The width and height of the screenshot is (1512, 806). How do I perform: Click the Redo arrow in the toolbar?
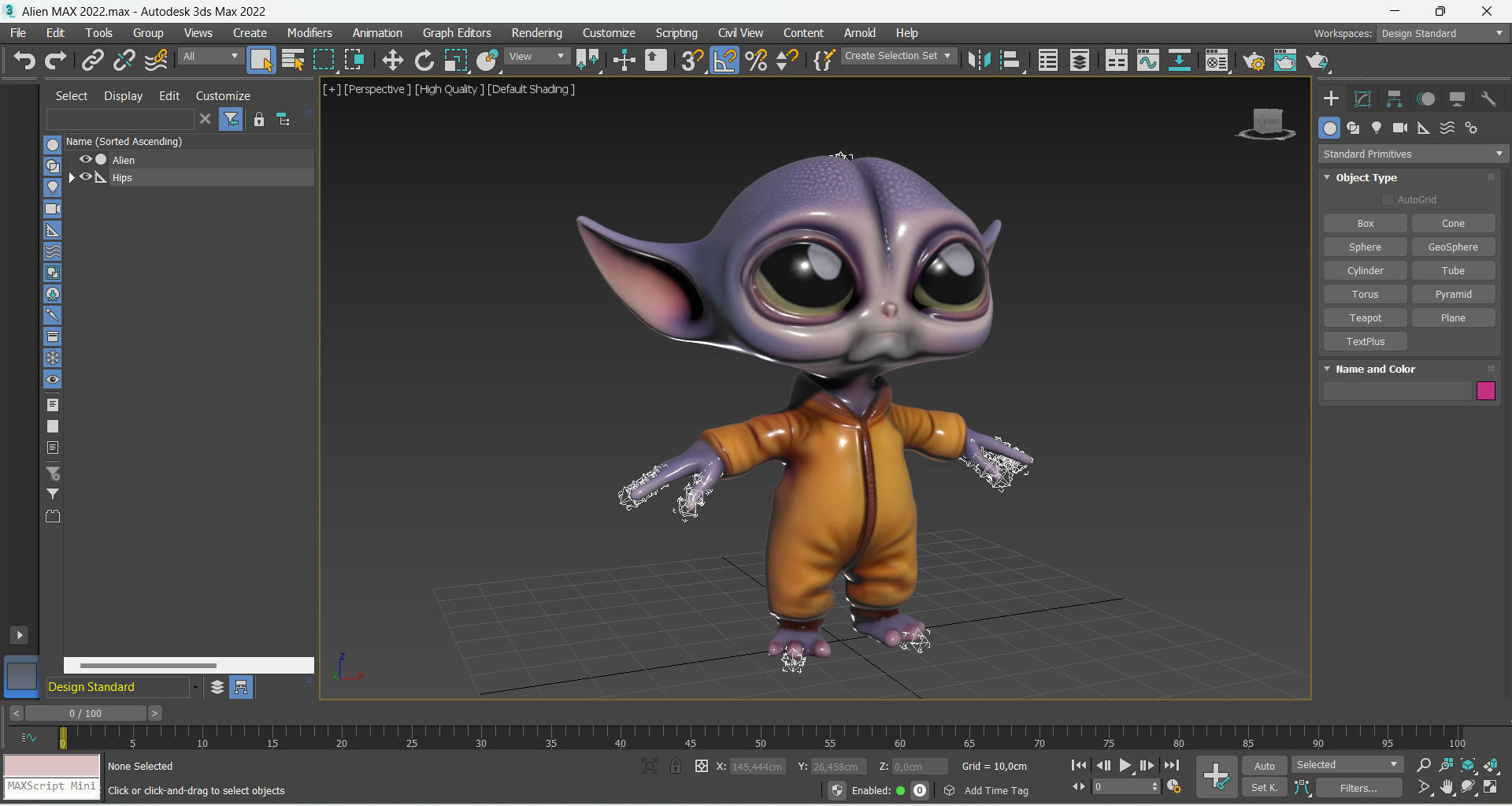(x=55, y=60)
